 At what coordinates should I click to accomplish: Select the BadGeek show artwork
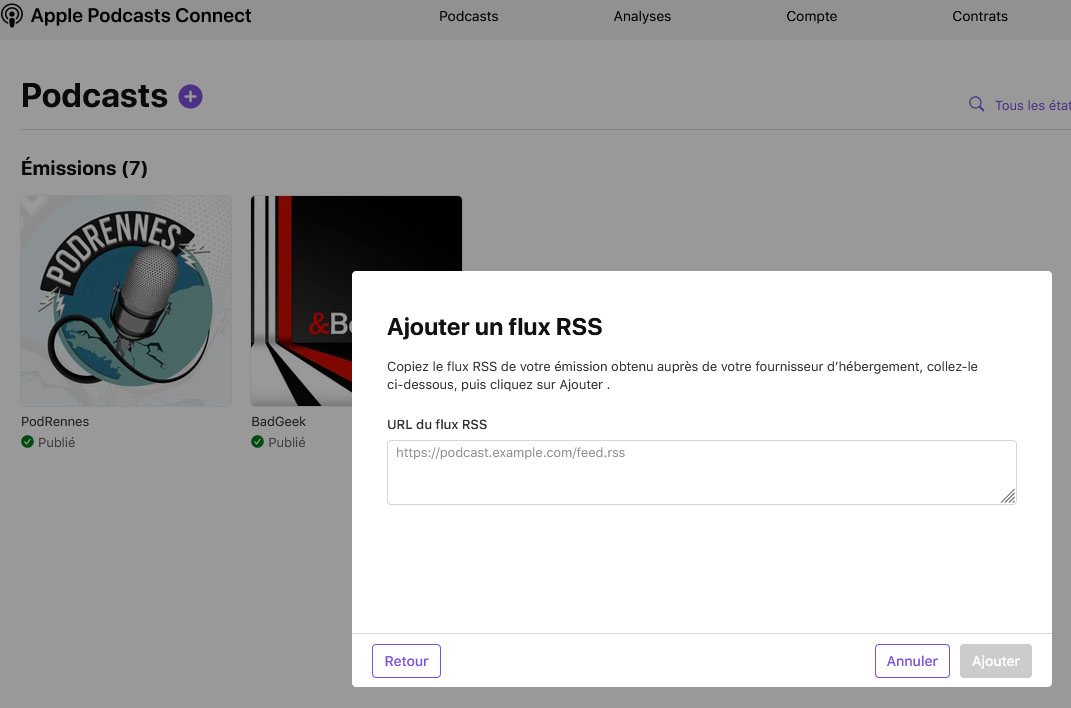click(300, 232)
